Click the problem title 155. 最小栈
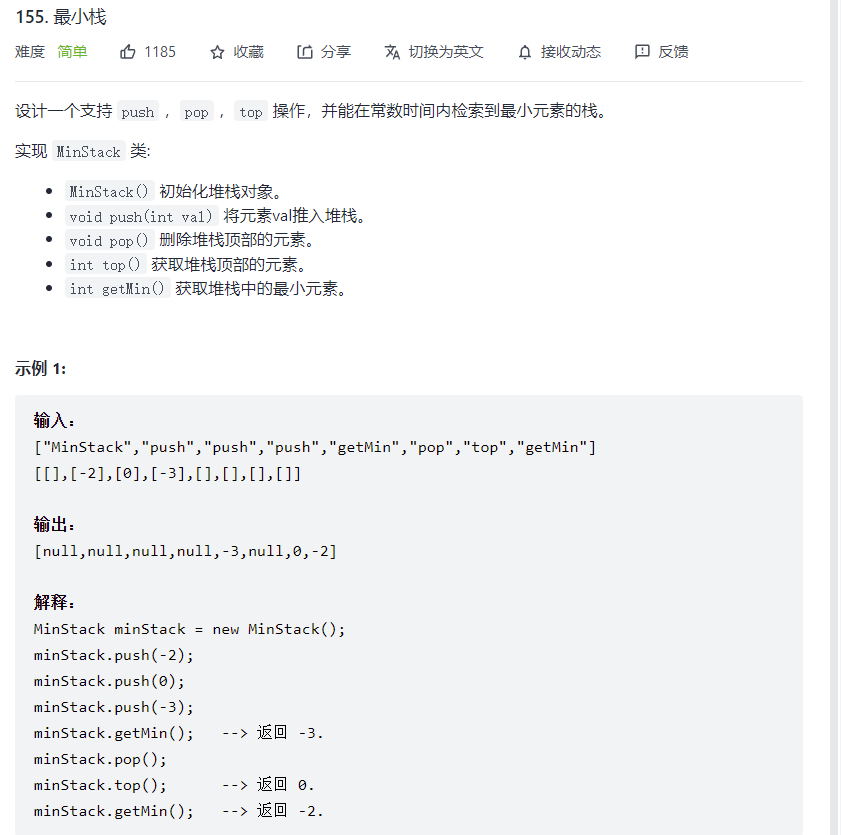The image size is (841, 835). point(61,17)
